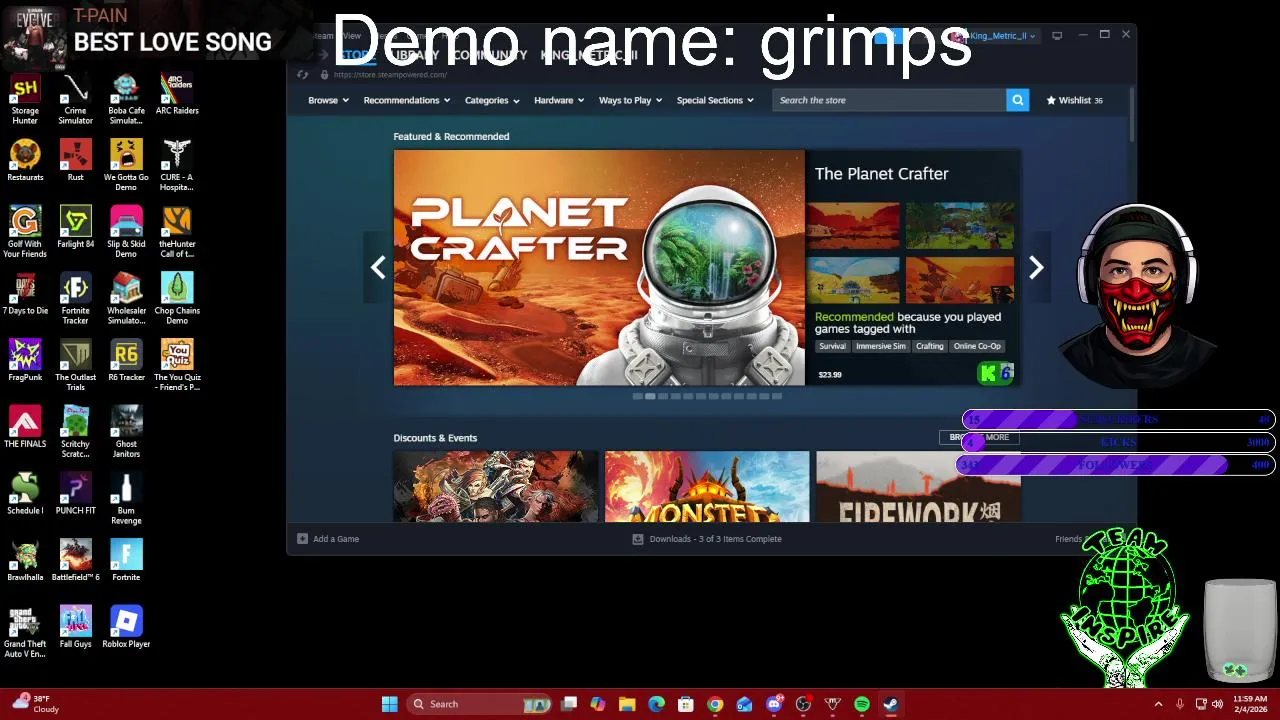Screen dimensions: 1280x720
Task: Select the Brawlhalla desktop icon
Action: pyautogui.click(x=25, y=560)
